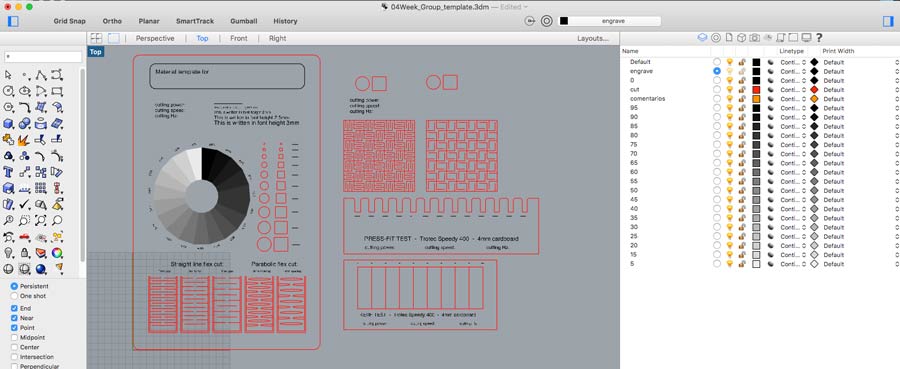Uncheck the Near object snap
This screenshot has height=369, width=900.
click(14, 318)
